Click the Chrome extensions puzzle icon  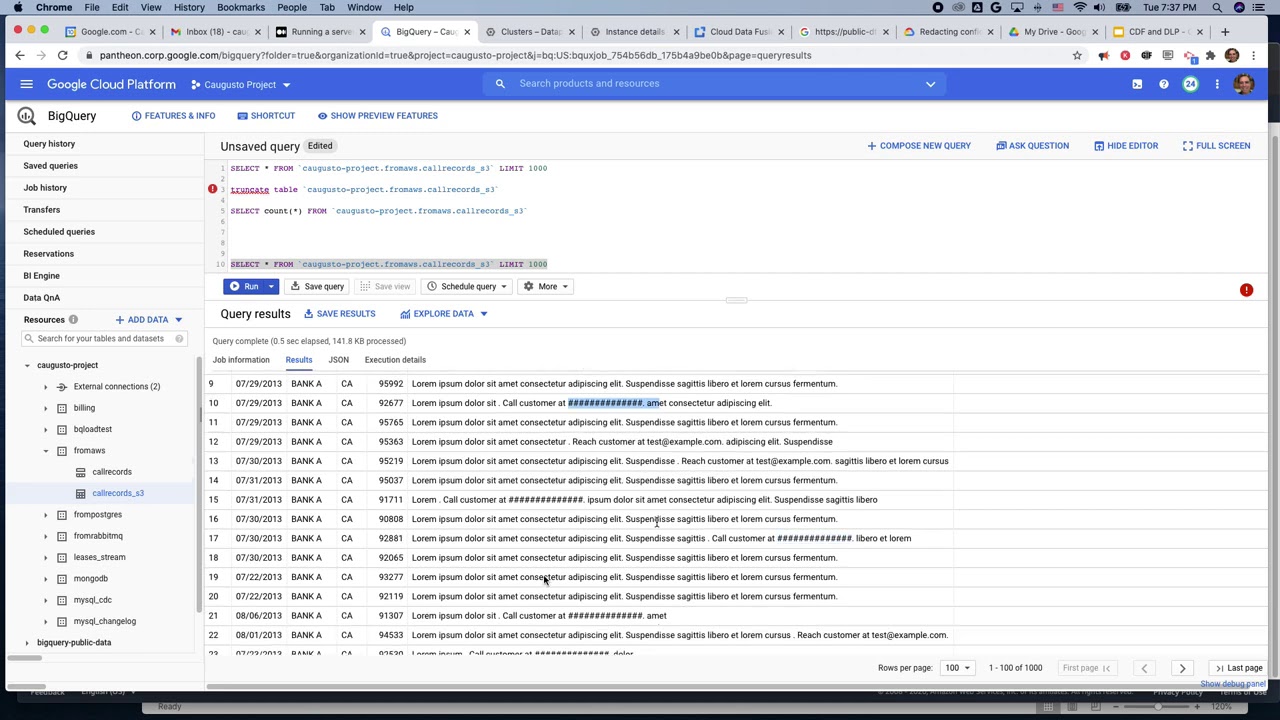[1211, 56]
